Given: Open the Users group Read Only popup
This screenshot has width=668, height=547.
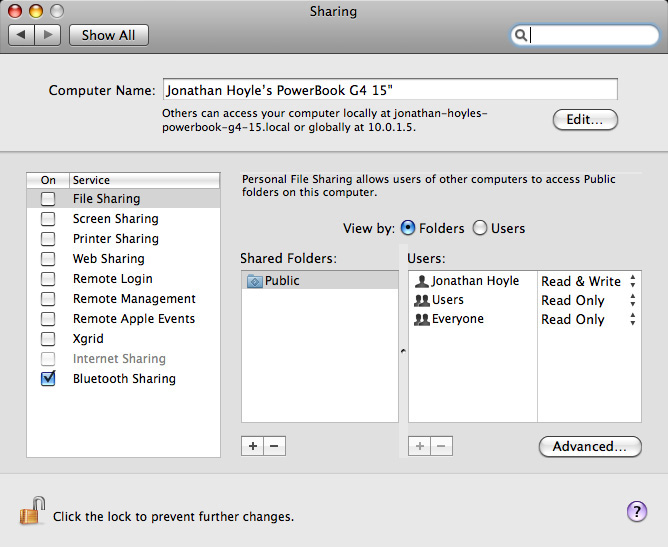Looking at the screenshot, I should pos(589,300).
